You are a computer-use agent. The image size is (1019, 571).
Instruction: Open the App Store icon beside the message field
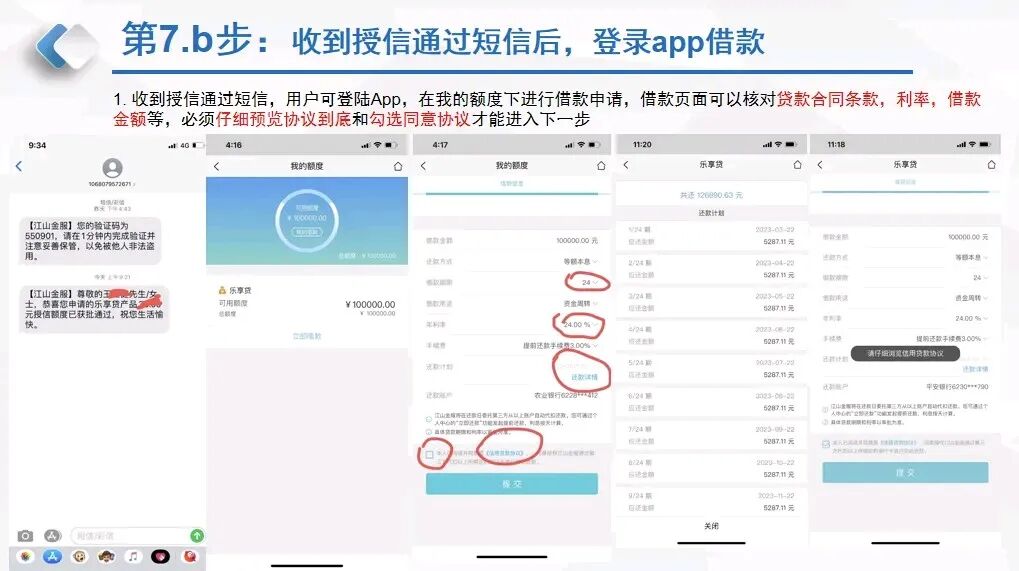(52, 536)
